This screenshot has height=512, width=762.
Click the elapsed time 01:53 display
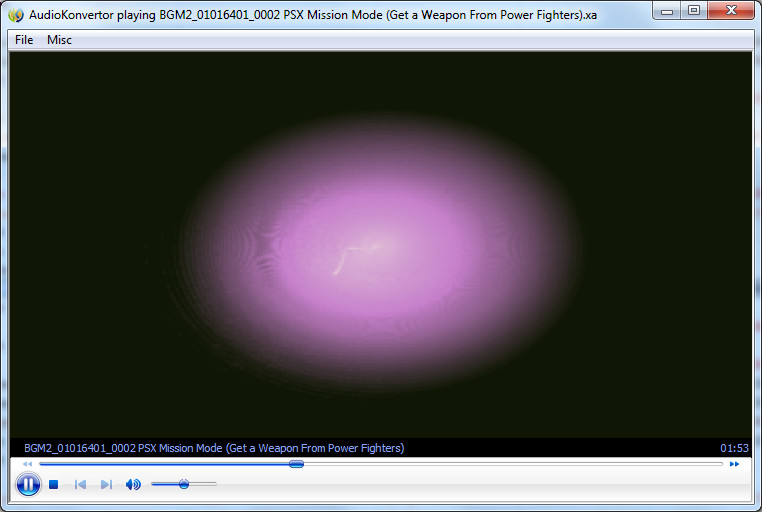point(734,448)
